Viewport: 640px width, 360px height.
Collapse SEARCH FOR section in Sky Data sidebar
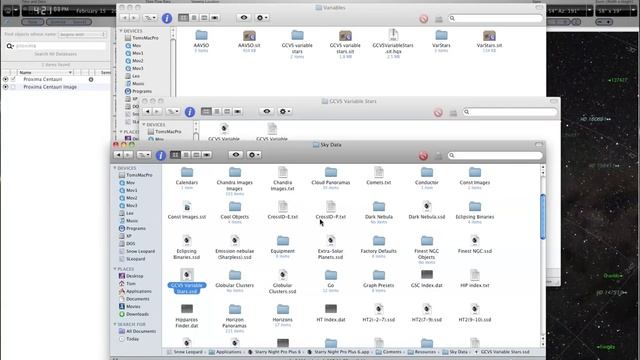point(115,324)
